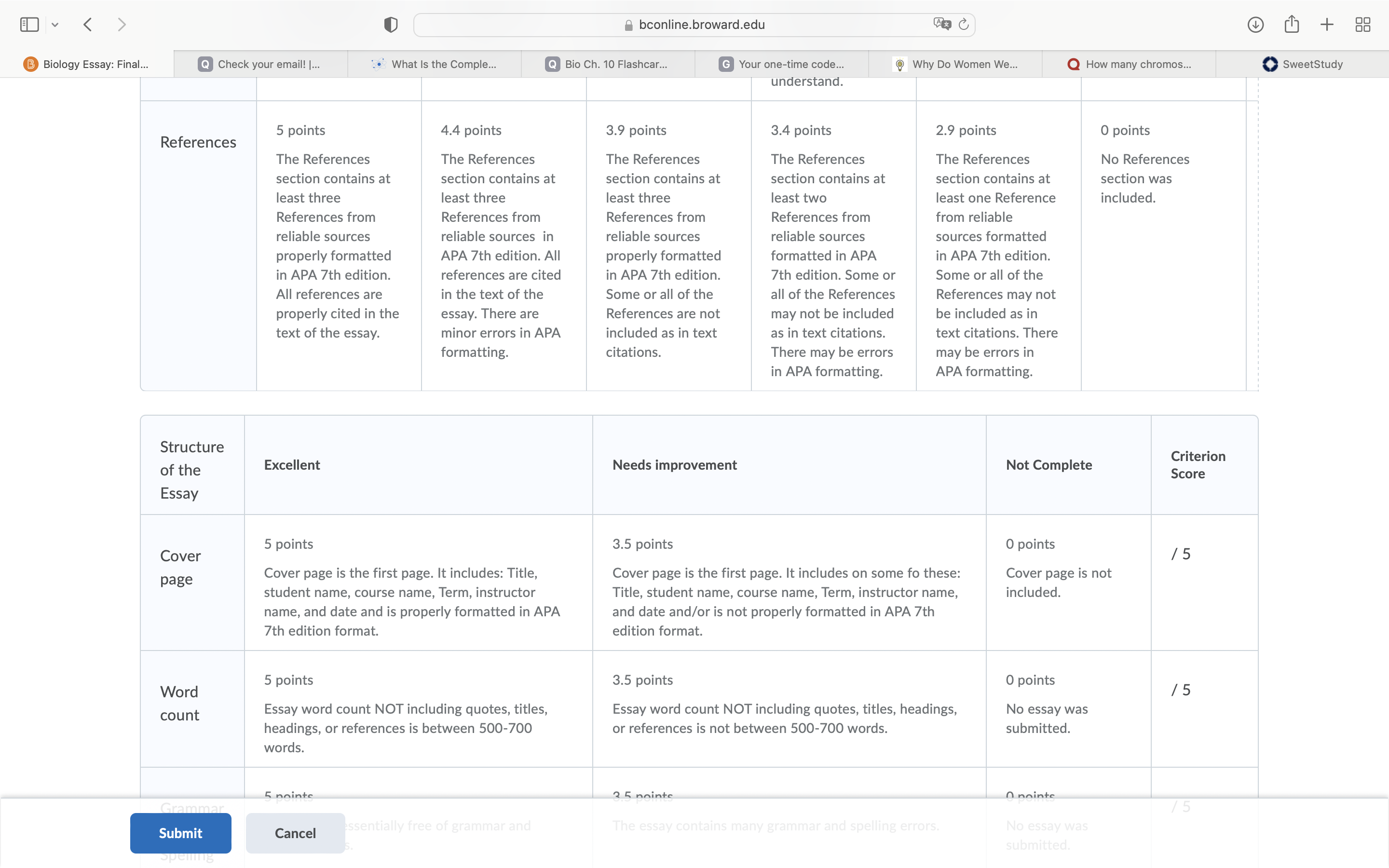Reload the current page
This screenshot has width=1389, height=868.
(964, 24)
